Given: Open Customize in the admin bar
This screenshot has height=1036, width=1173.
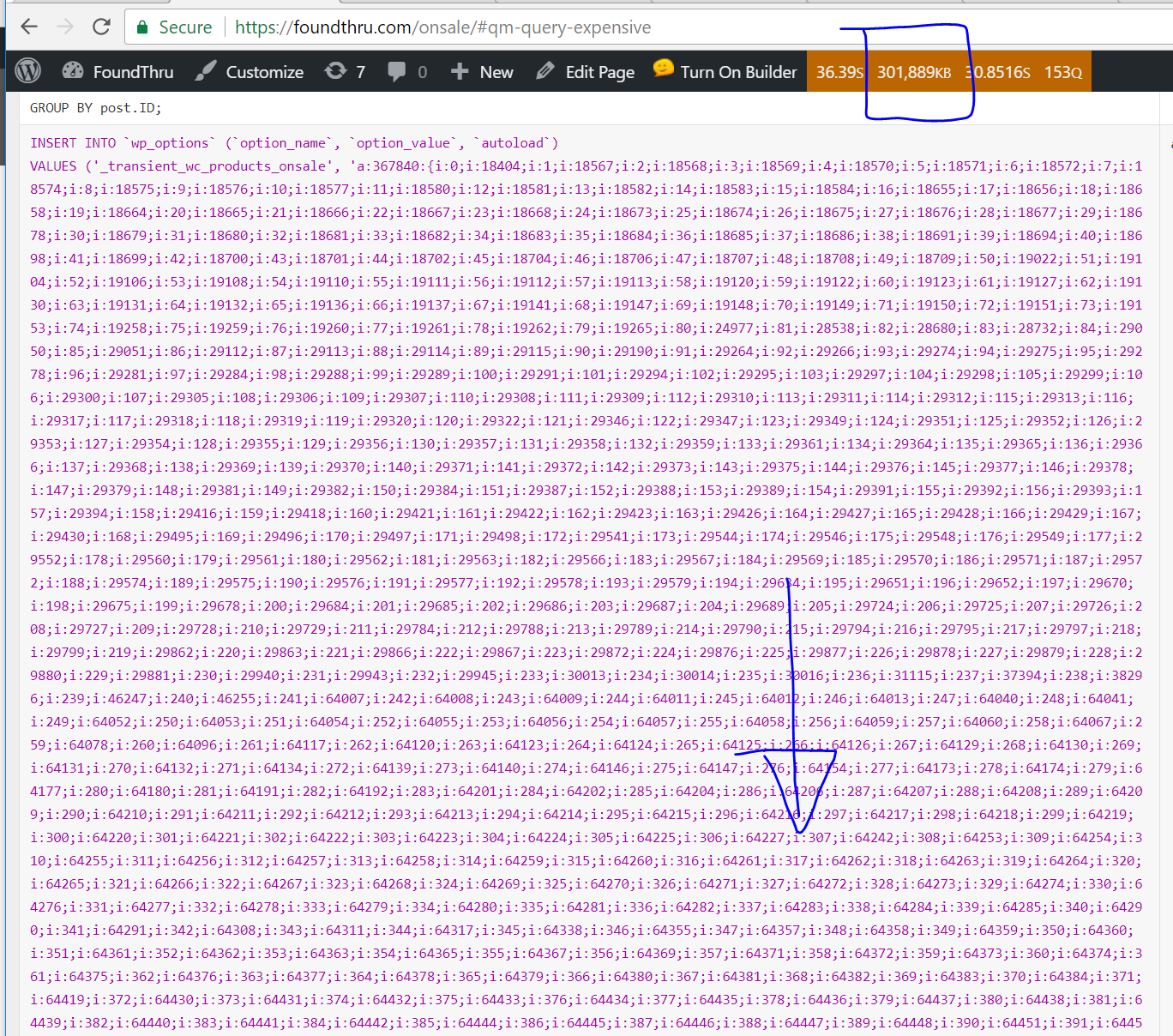Looking at the screenshot, I should [250, 72].
